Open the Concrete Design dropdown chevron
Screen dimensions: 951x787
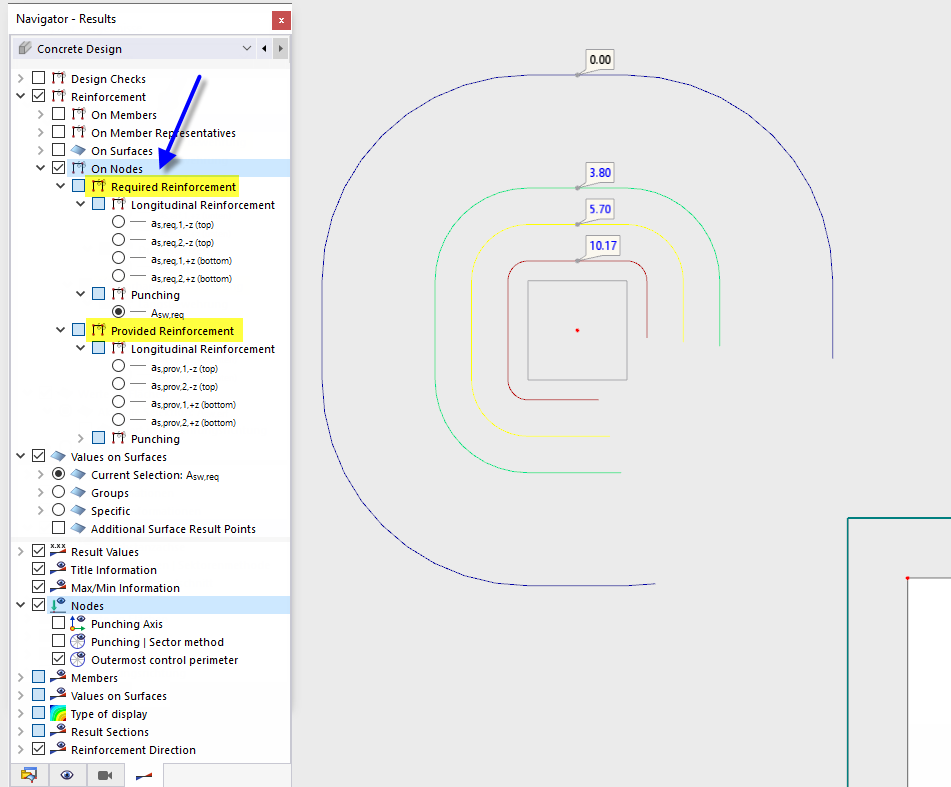coord(246,47)
